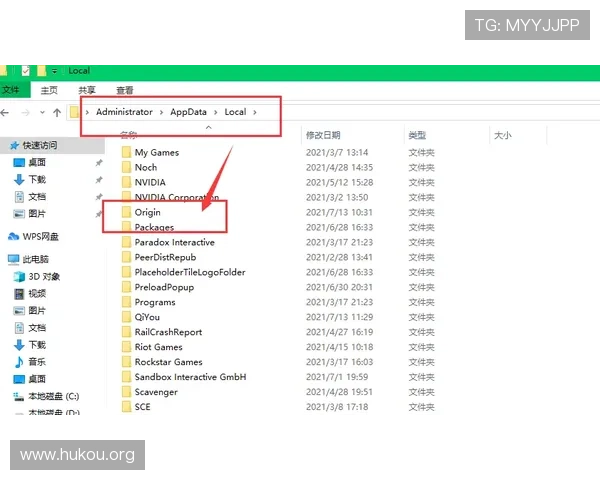Viewport: 600px width, 480px height.
Task: Sort by 修改日期 column header
Action: pyautogui.click(x=323, y=135)
